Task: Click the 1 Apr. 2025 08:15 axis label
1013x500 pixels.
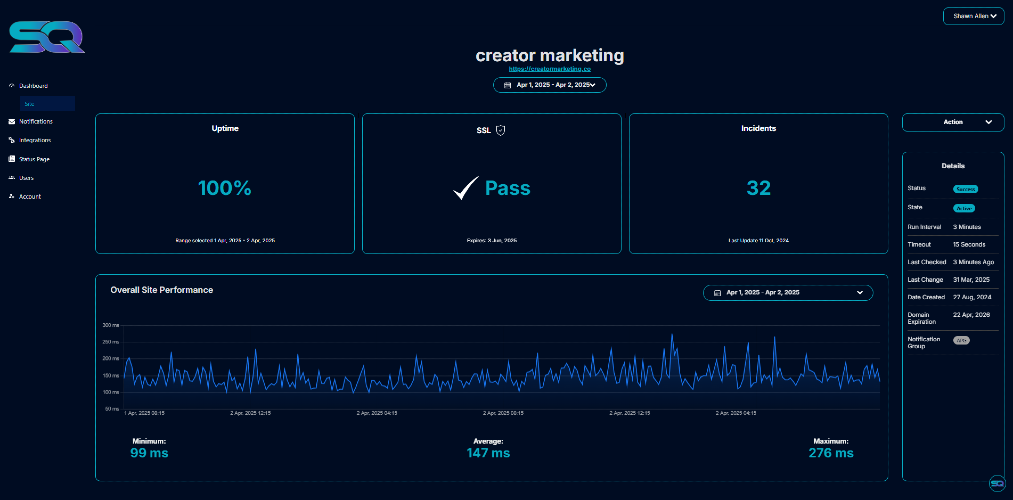Action: 144,412
